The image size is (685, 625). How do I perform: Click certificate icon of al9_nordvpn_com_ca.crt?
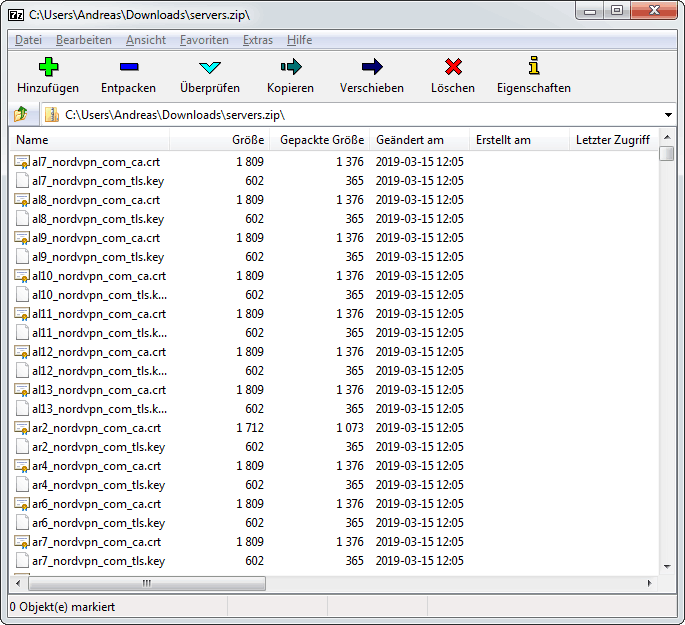tap(22, 238)
